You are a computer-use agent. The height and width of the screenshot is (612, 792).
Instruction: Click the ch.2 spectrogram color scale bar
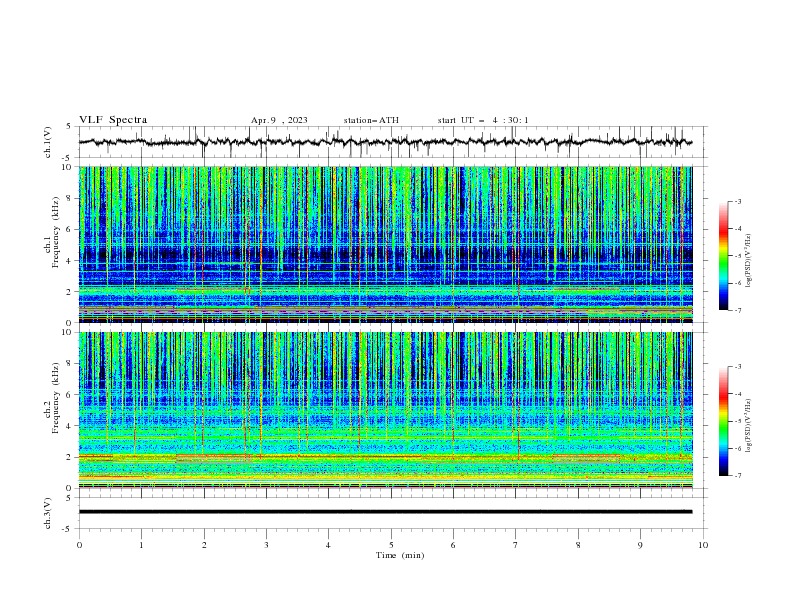click(723, 421)
